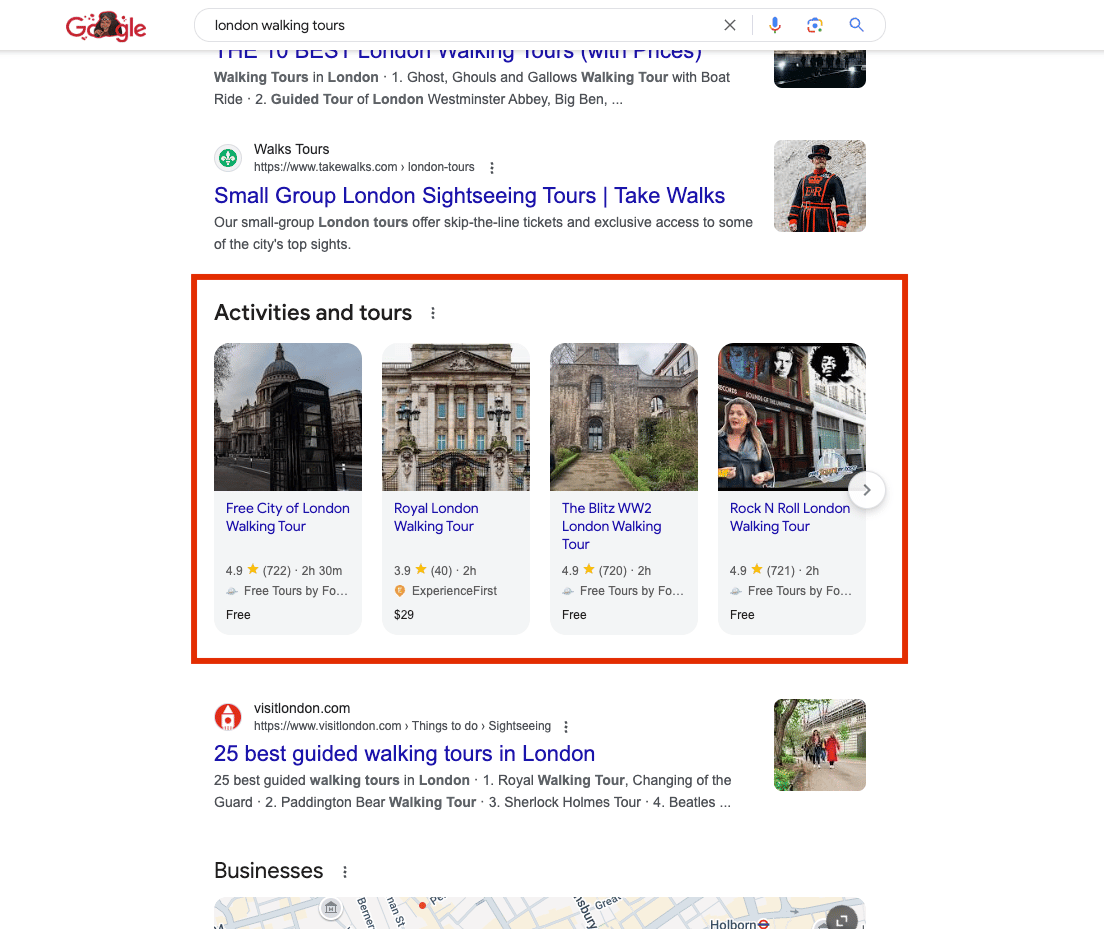The height and width of the screenshot is (929, 1104).
Task: Click the 4.9 (722) · 2h 30m rating
Action: pyautogui.click(x=284, y=571)
